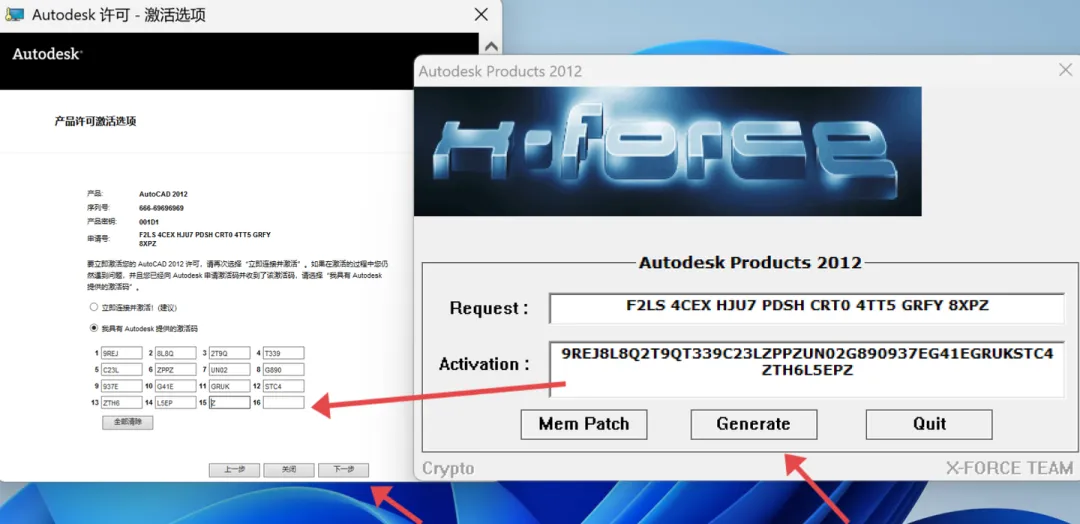This screenshot has height=524, width=1080.
Task: Click the serial number text 666-69696969
Action: click(161, 207)
